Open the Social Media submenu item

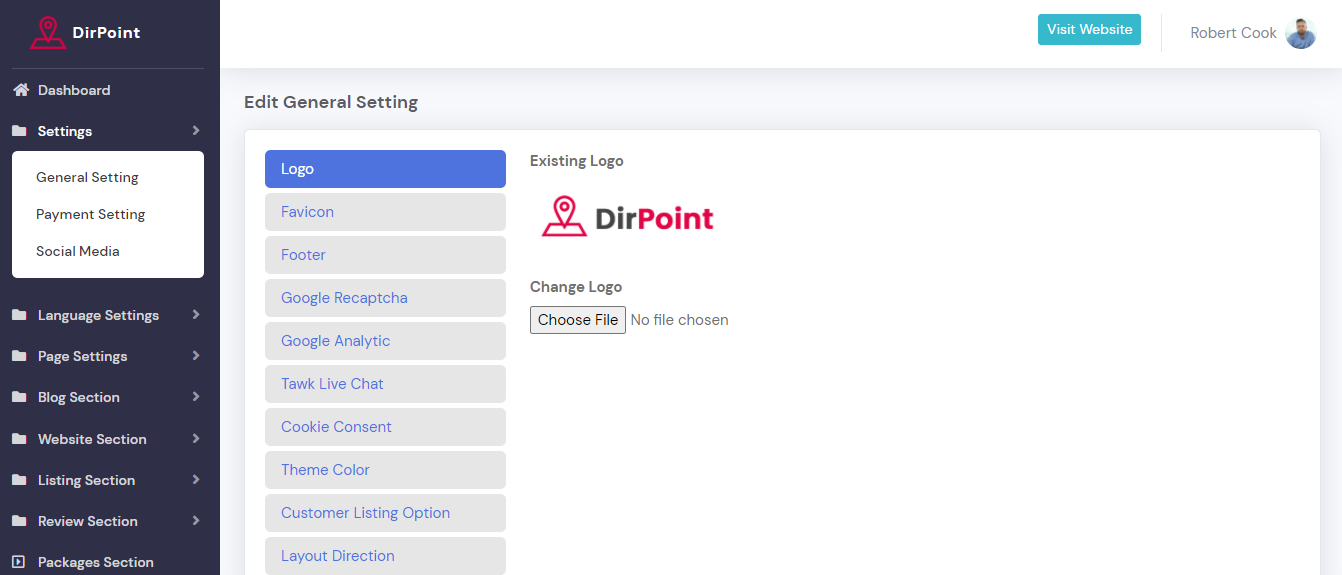click(x=78, y=251)
